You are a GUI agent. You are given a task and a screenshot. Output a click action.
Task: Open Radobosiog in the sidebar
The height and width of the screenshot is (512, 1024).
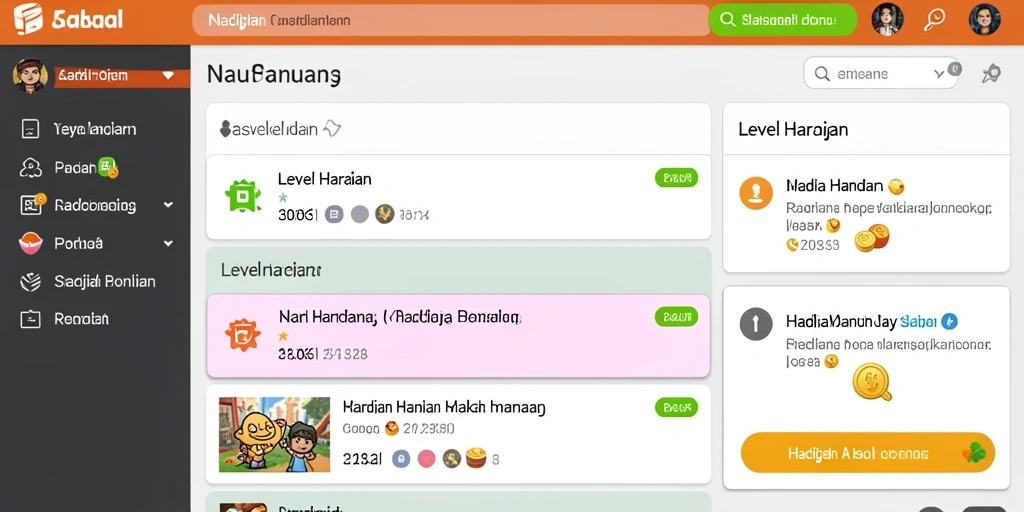click(x=95, y=206)
